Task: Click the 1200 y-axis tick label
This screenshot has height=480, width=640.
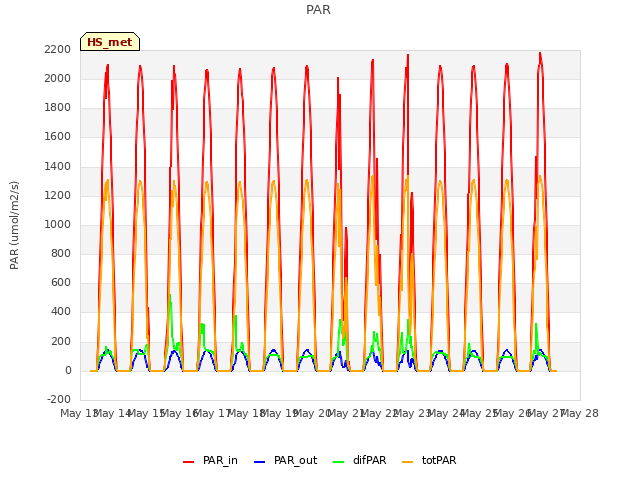Action: point(58,195)
